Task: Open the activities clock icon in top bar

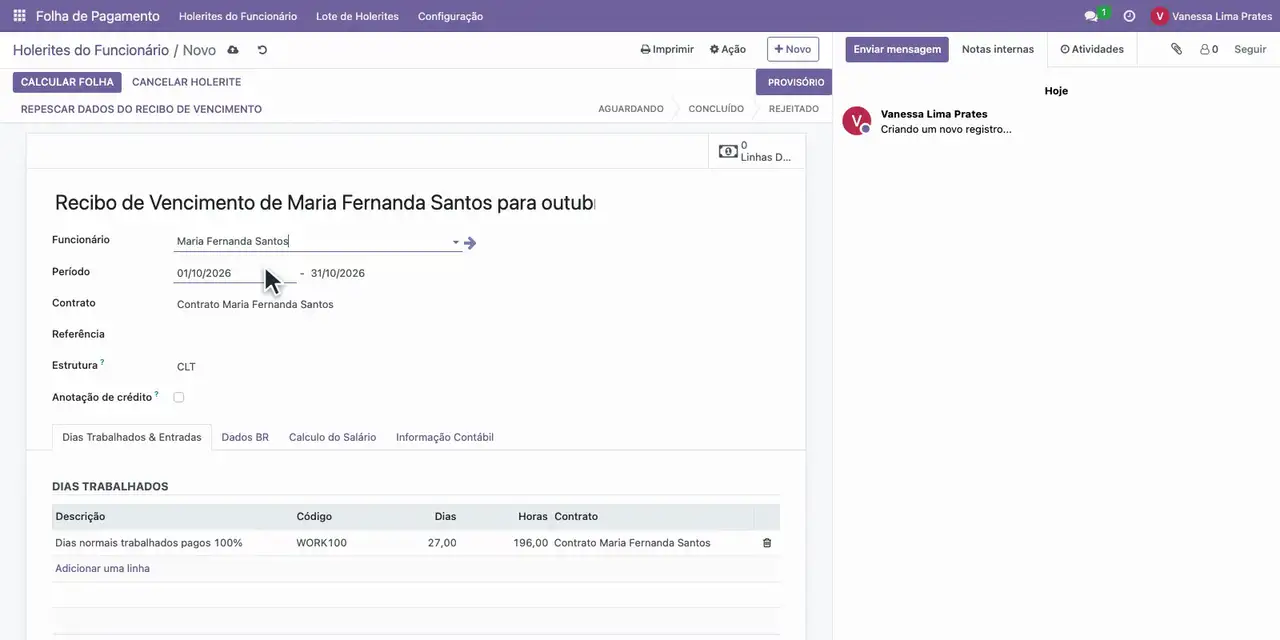Action: 1129,16
